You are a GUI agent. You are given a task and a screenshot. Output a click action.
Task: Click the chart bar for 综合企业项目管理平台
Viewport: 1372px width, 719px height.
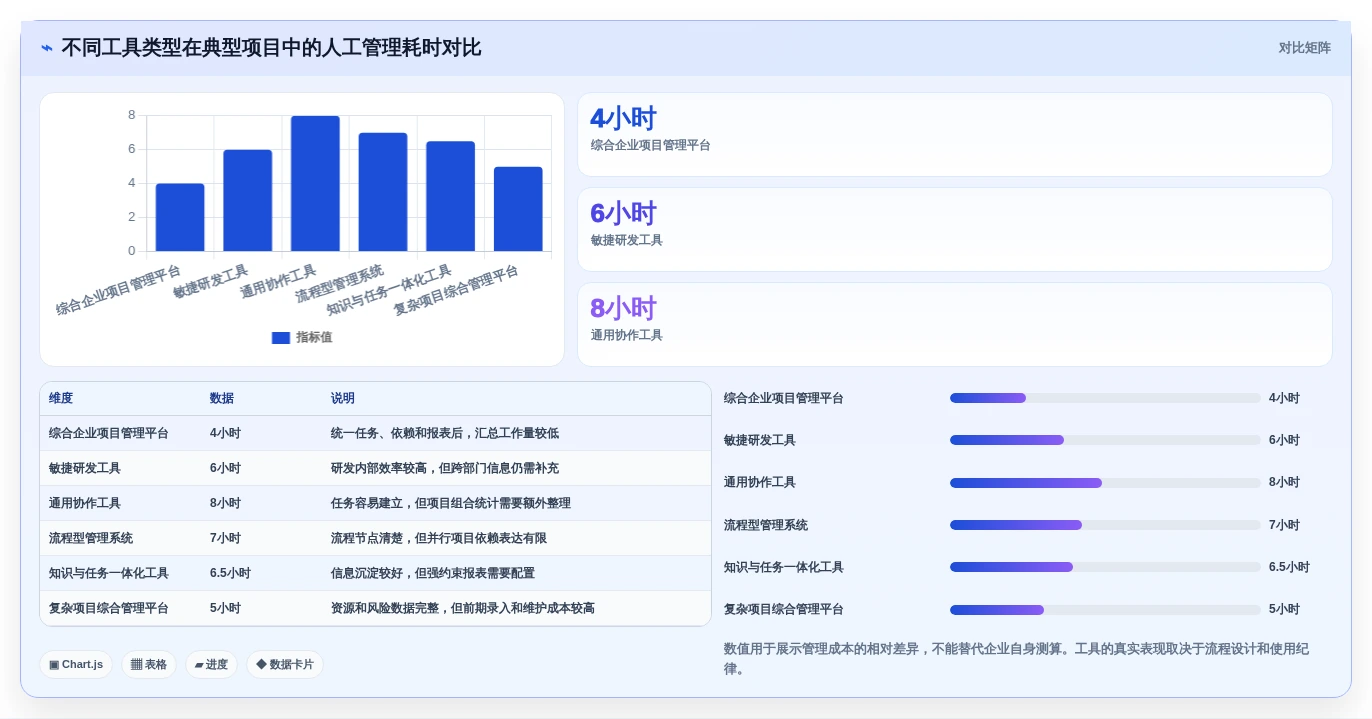tap(180, 217)
